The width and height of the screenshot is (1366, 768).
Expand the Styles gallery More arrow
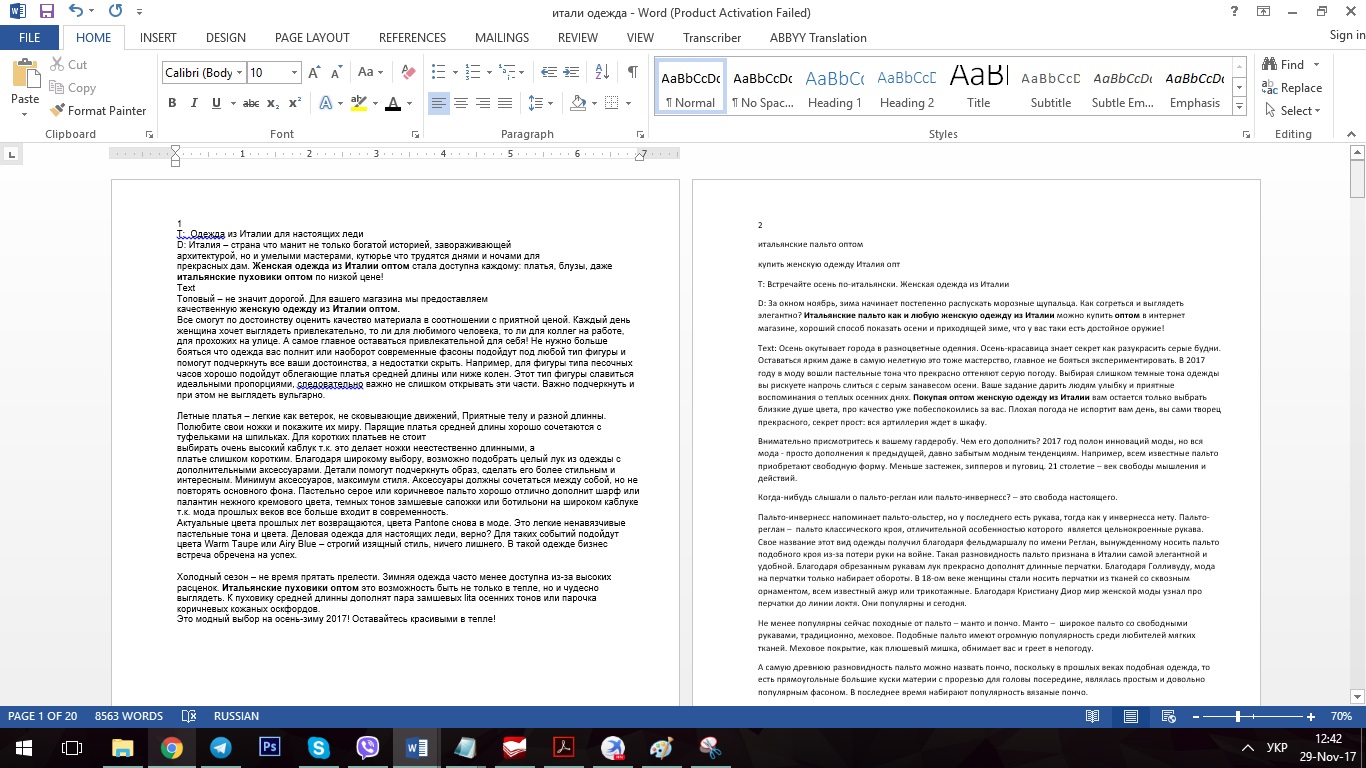point(1239,107)
